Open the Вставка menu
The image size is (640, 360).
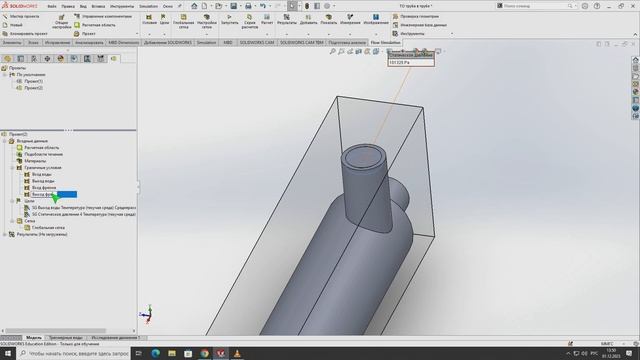point(98,7)
